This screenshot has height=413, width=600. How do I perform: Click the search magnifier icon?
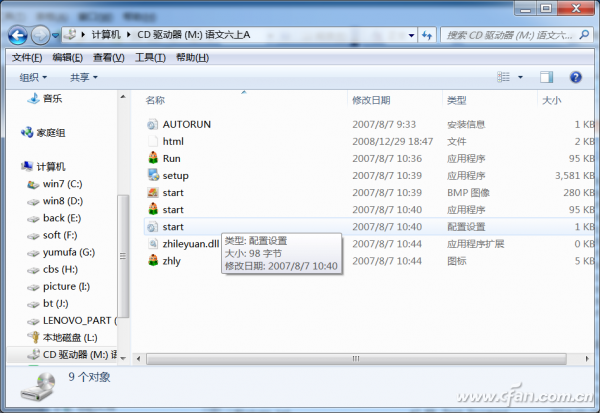[x=584, y=35]
